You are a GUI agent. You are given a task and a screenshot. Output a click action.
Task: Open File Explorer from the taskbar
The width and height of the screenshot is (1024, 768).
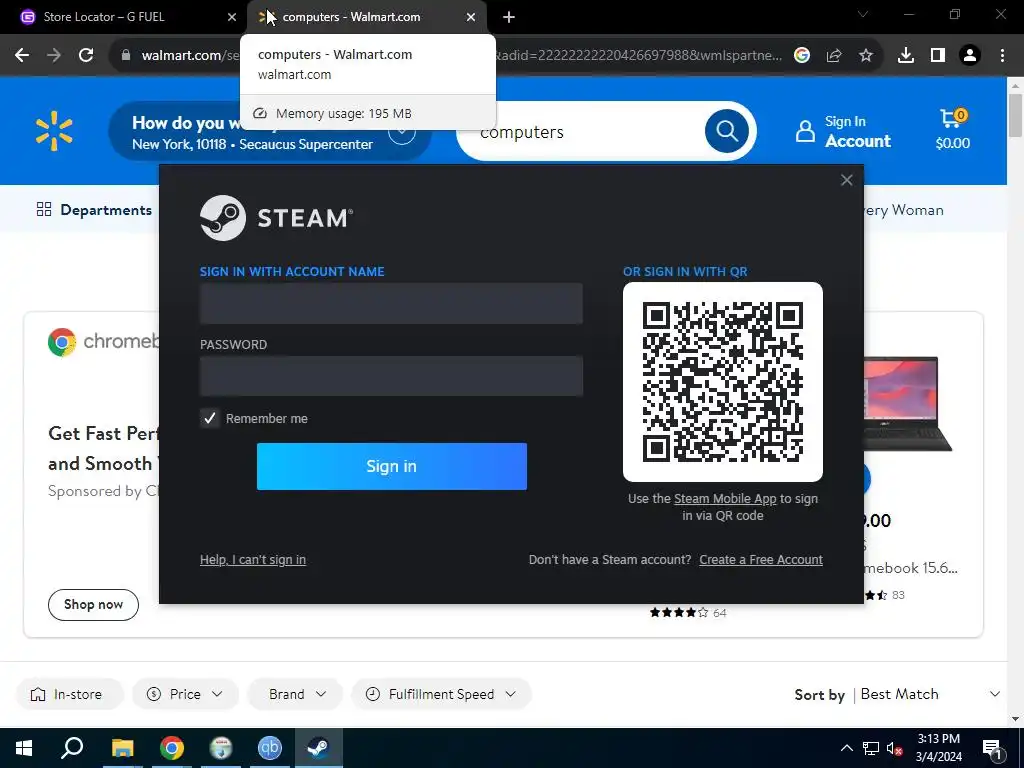[x=122, y=748]
